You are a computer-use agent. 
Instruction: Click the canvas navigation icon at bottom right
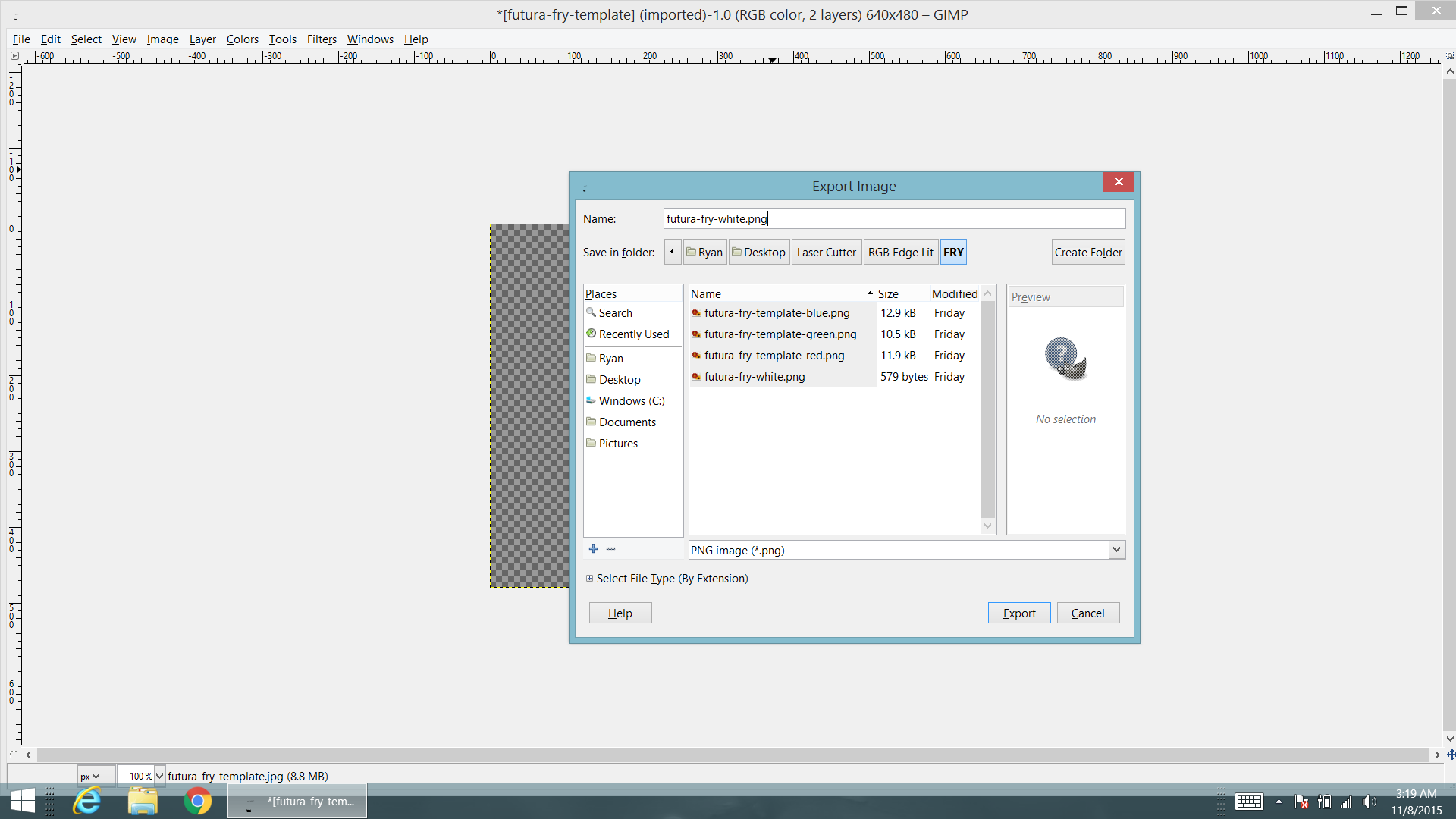tap(1450, 755)
